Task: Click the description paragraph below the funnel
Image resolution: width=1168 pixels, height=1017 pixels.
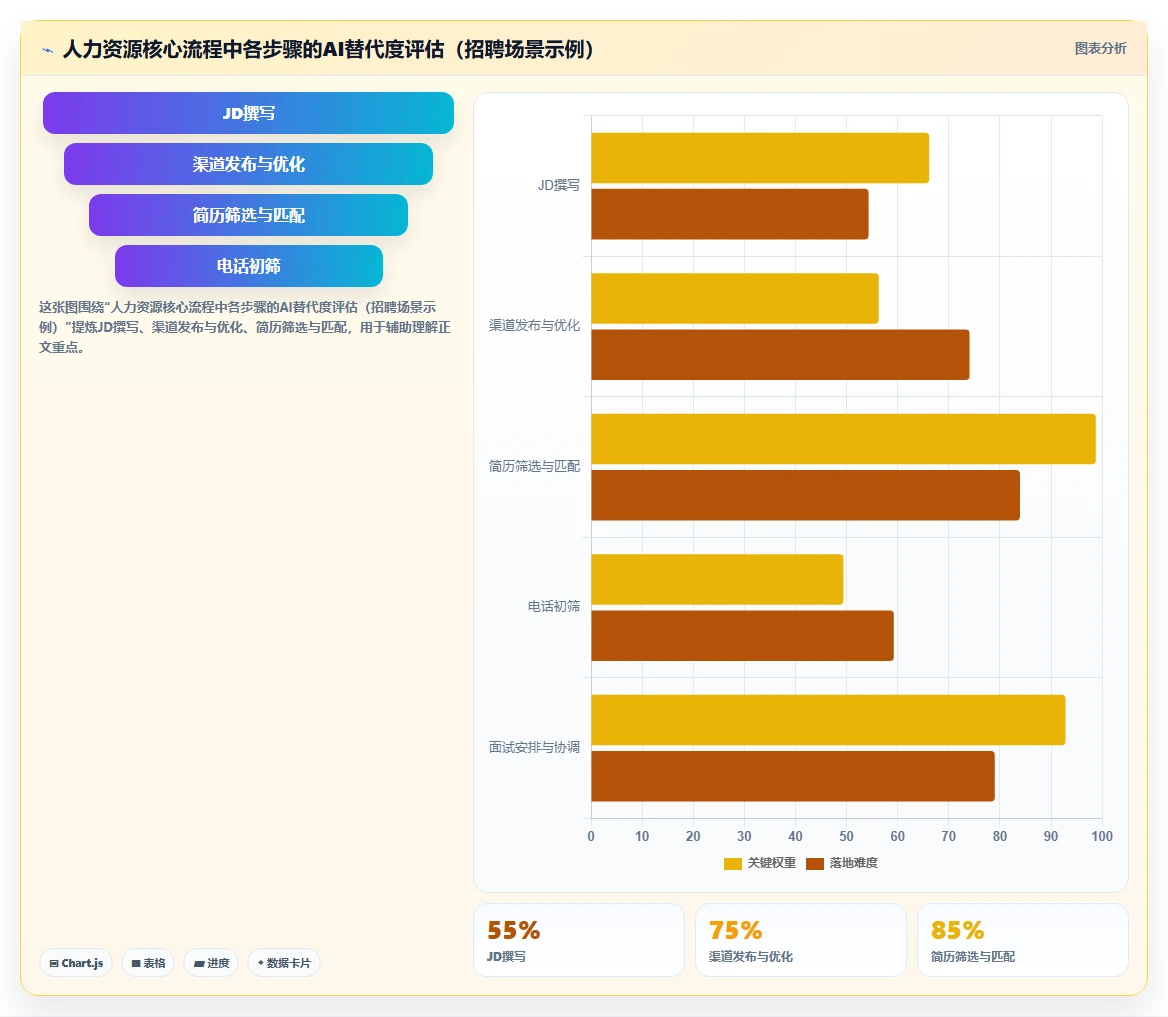Action: pos(245,327)
